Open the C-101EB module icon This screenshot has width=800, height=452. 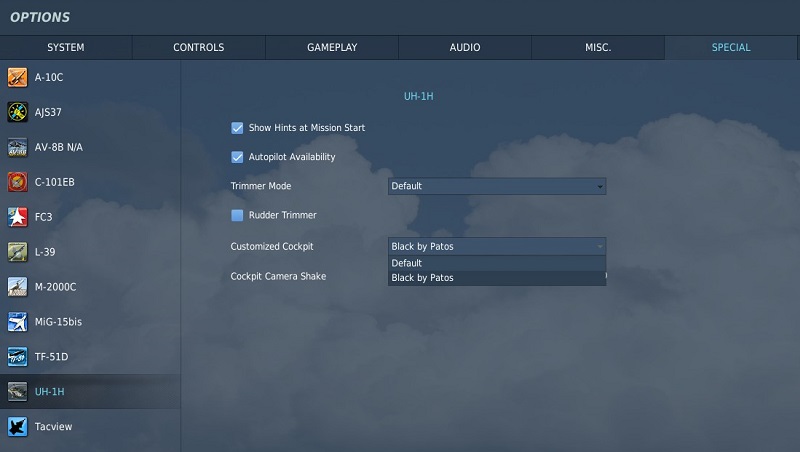click(17, 182)
